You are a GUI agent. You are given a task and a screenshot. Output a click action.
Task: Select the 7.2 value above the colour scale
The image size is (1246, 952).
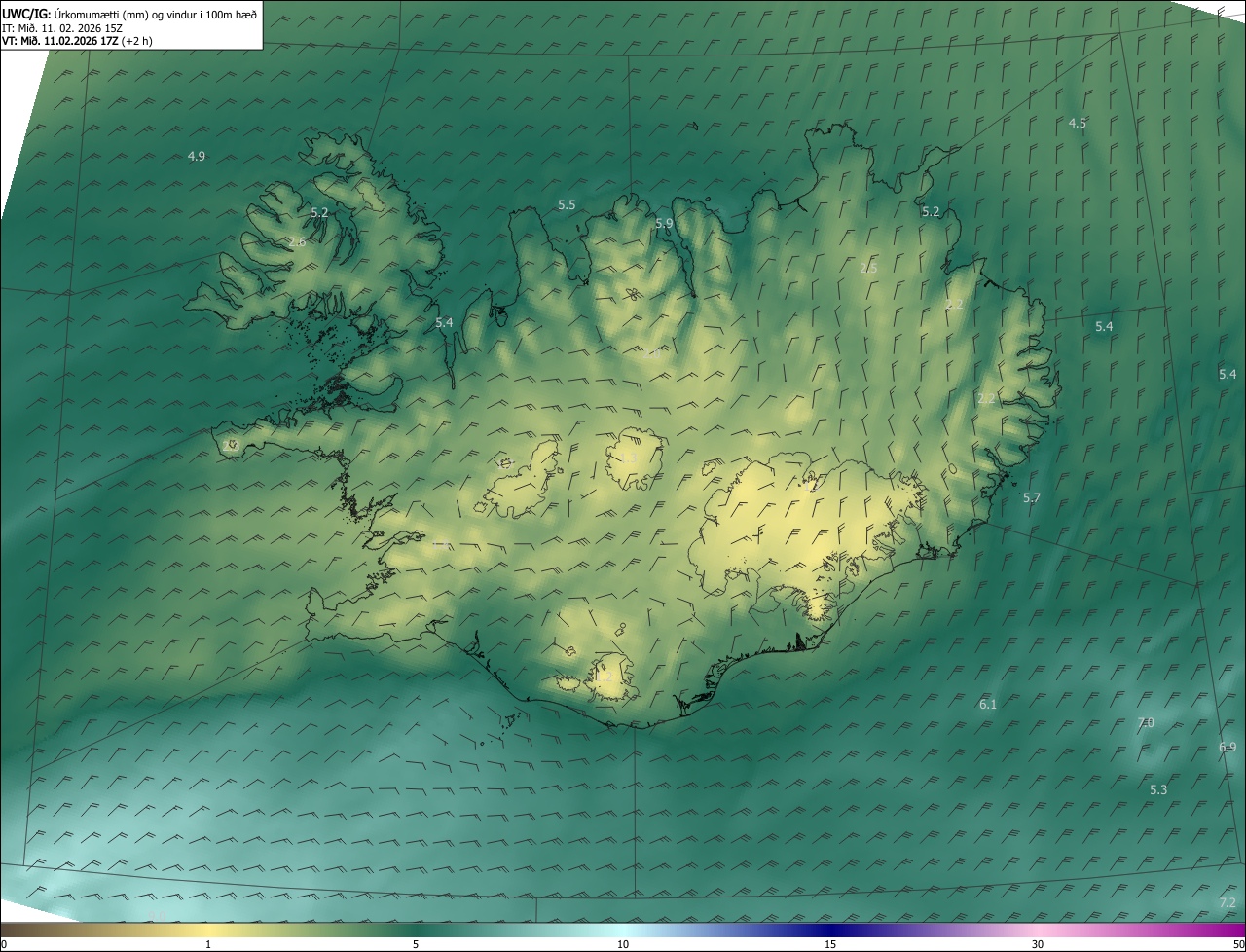coord(1228,903)
